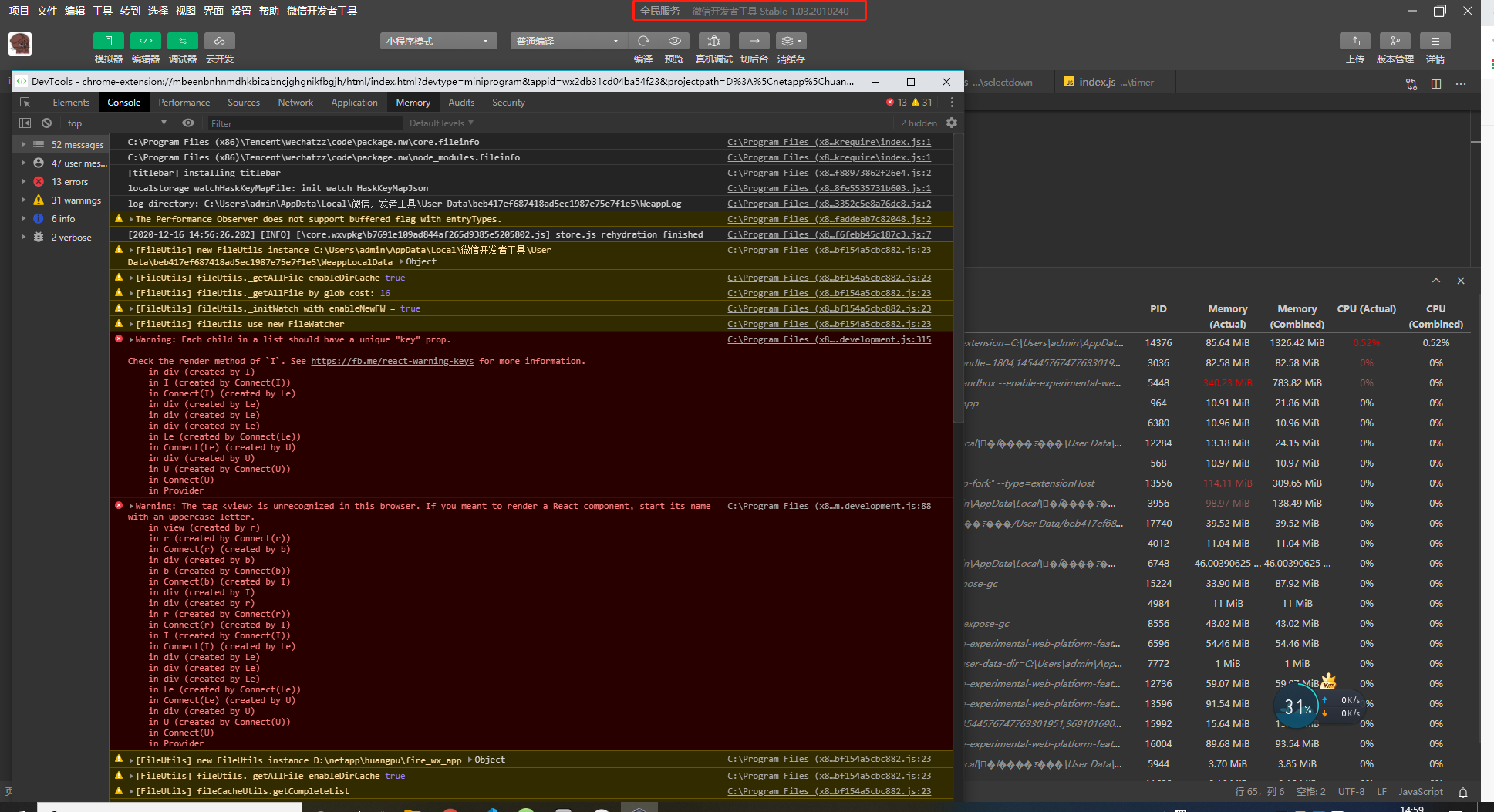
Task: Select the 6 info sidebar item
Action: [x=62, y=219]
